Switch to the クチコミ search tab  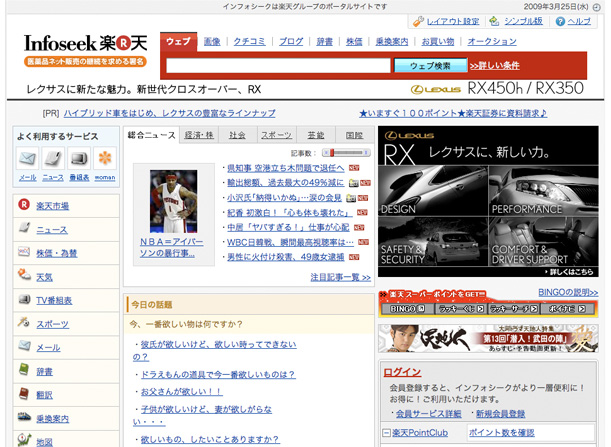249,42
